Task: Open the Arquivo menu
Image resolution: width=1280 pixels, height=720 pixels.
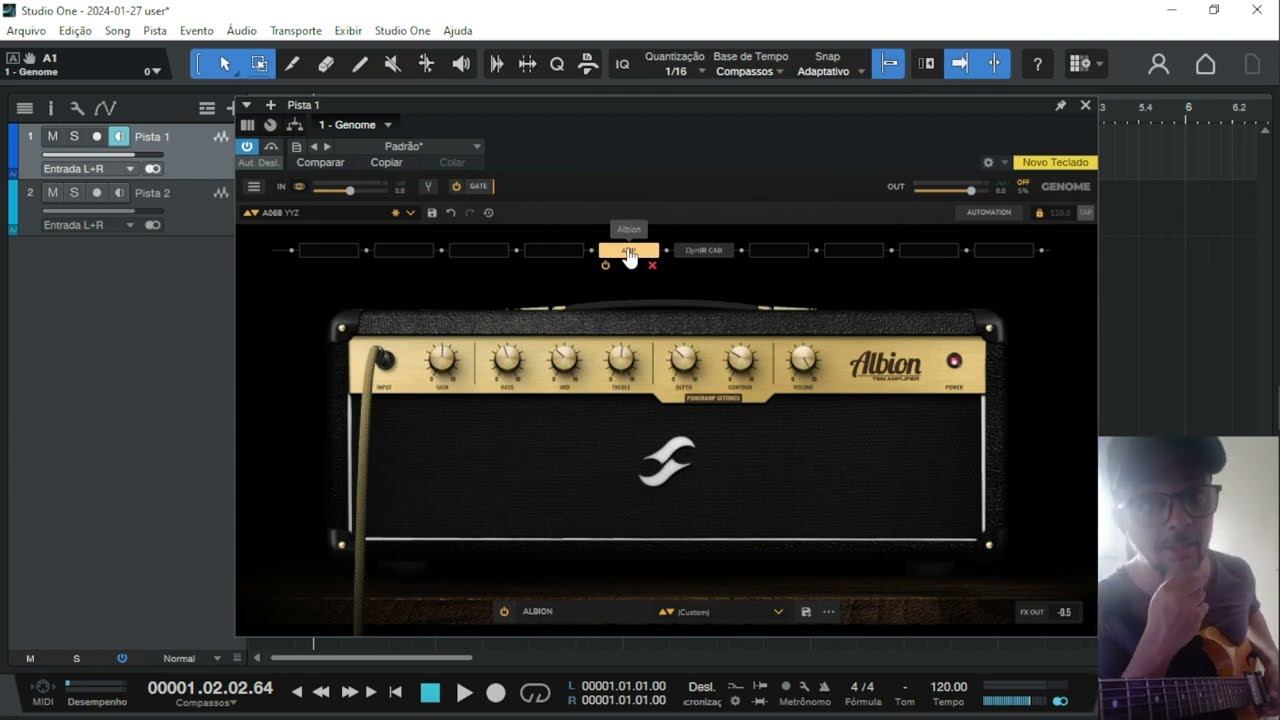Action: (x=26, y=31)
